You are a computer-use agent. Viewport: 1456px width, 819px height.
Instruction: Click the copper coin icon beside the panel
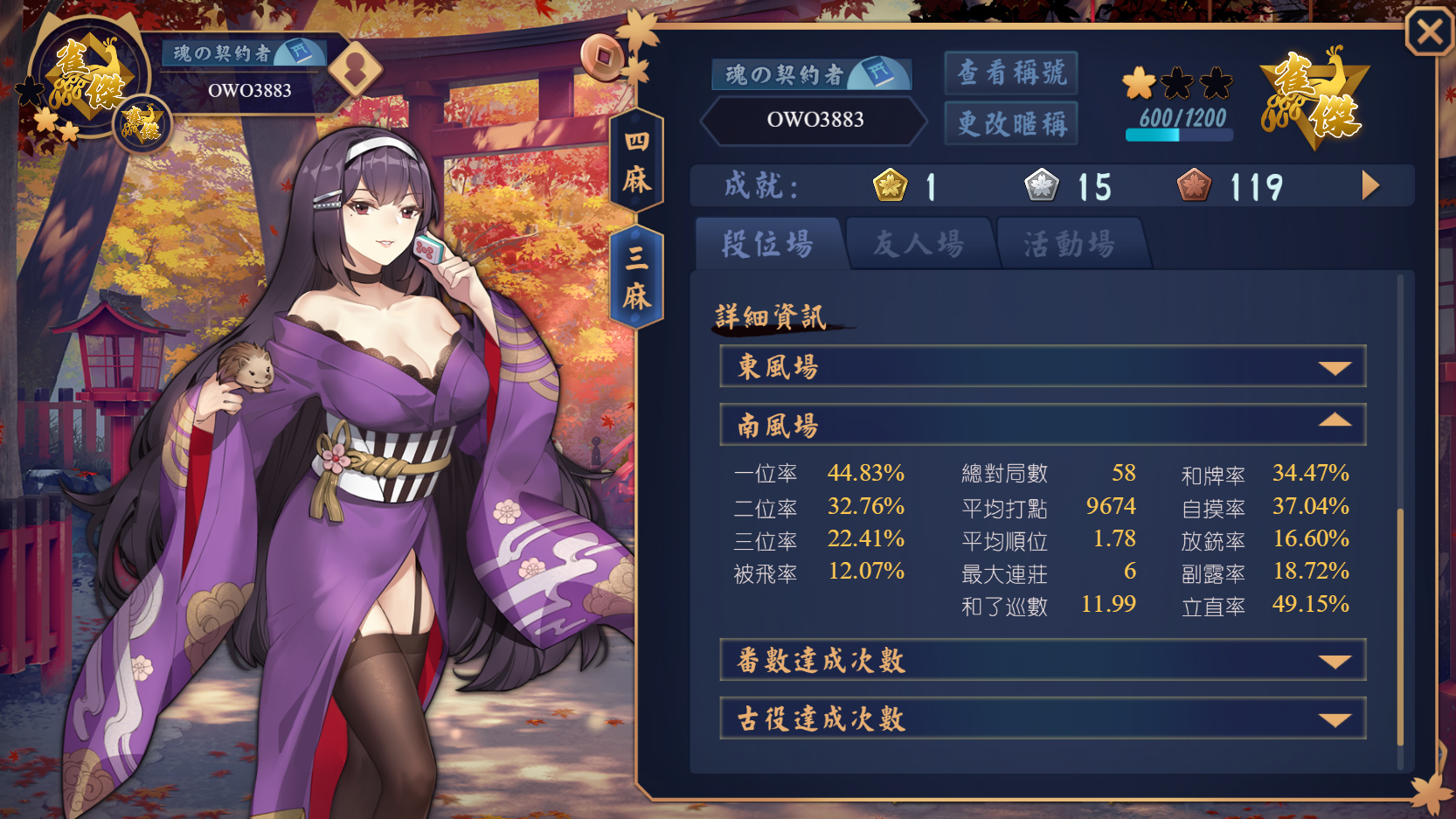click(x=604, y=57)
